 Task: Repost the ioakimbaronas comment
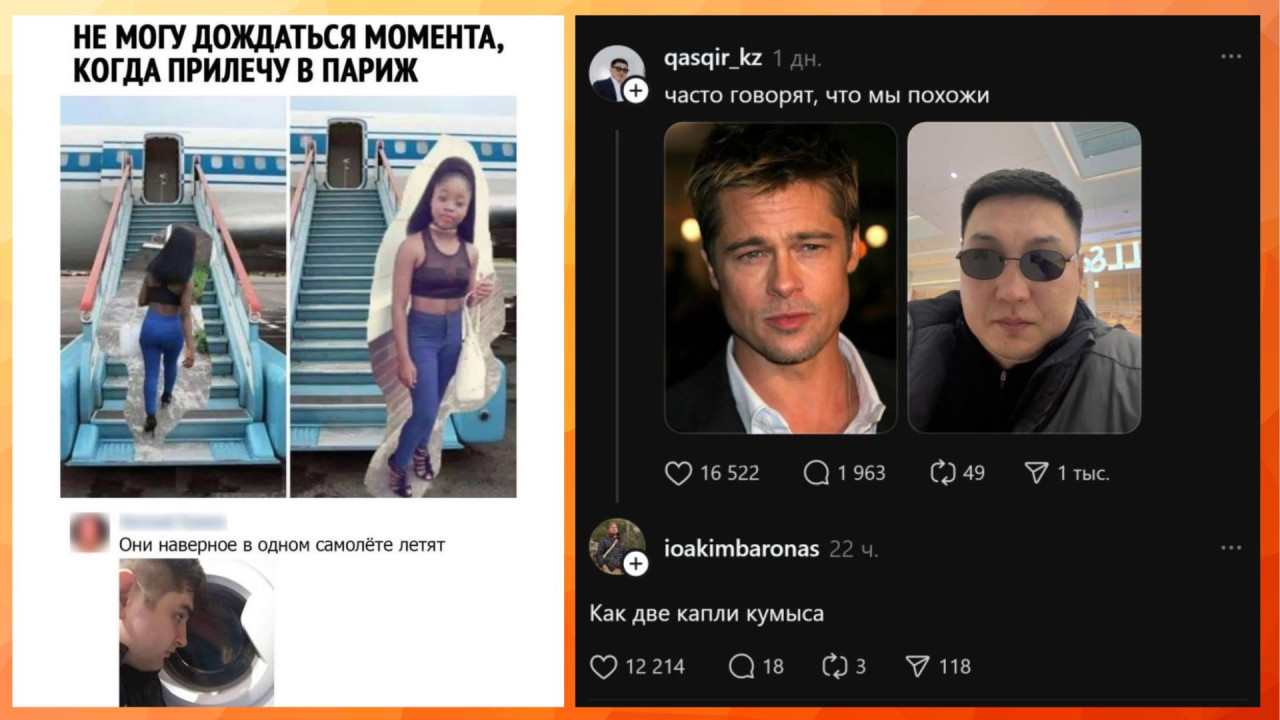point(835,666)
